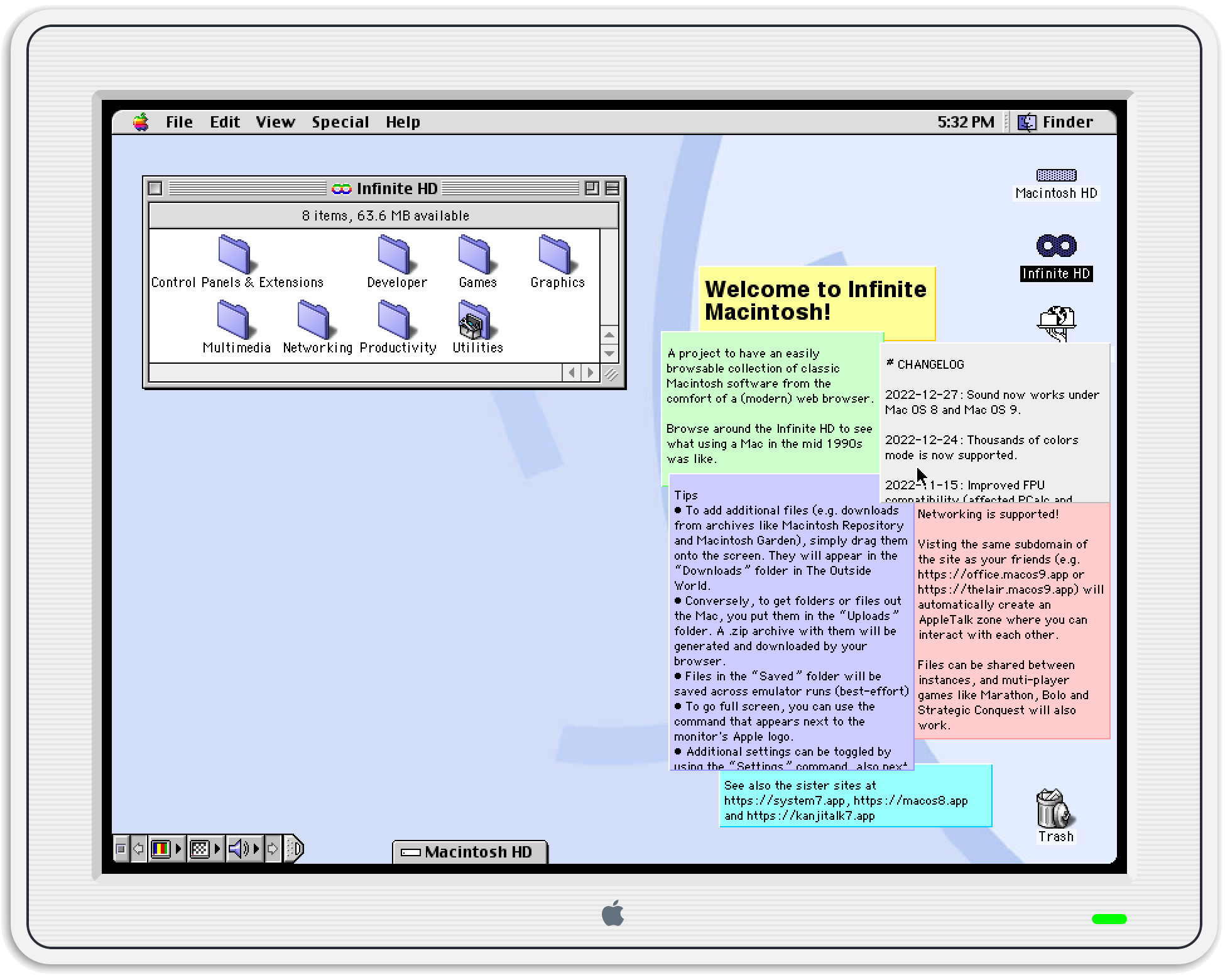
Task: Click the Macintosh HD pop-up window tab
Action: pyautogui.click(x=470, y=852)
